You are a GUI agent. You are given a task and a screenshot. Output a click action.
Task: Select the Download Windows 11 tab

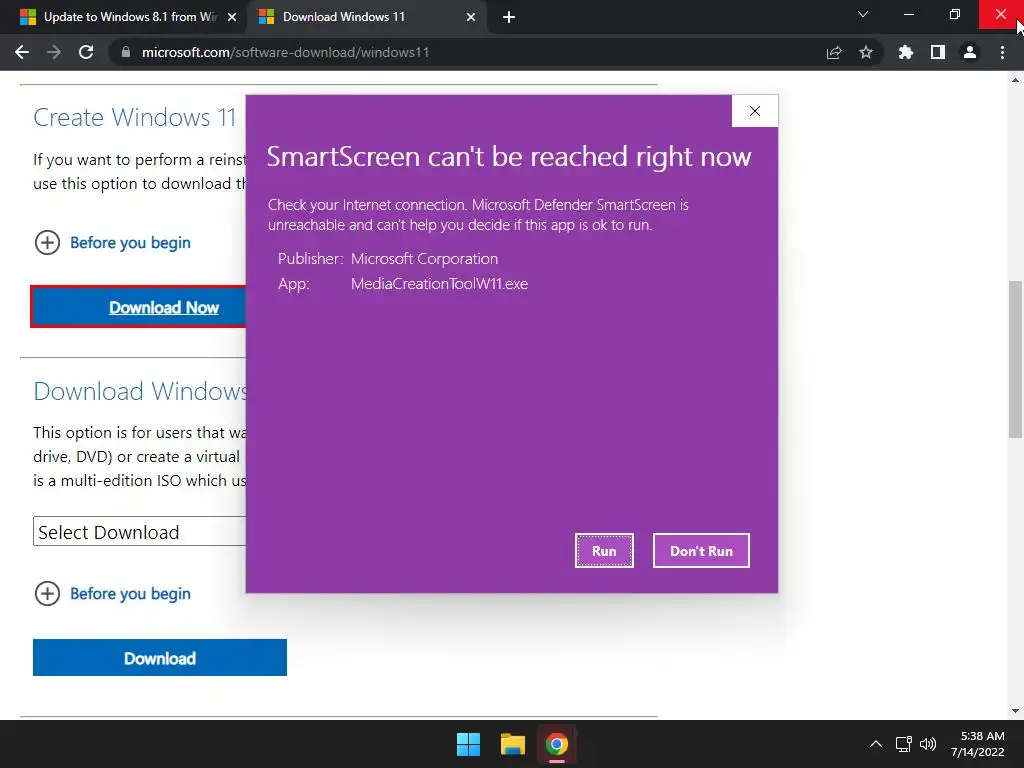366,17
